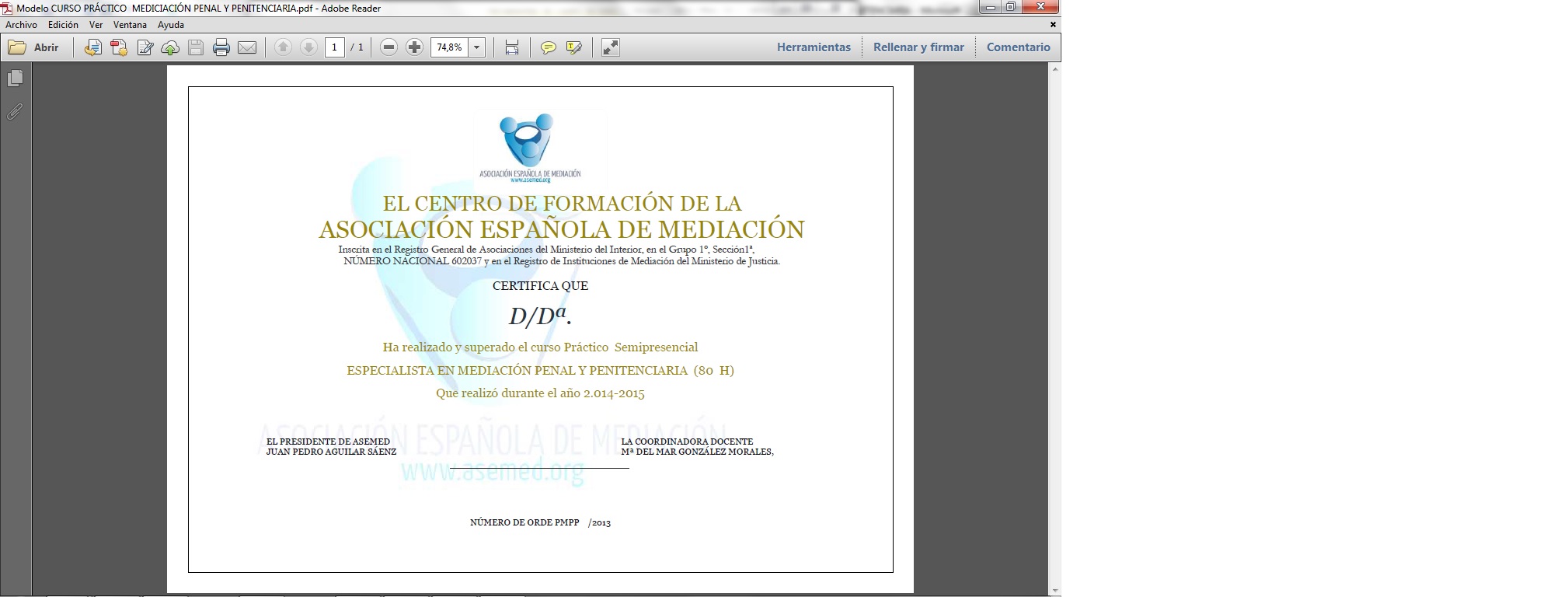Click 'EL CENTRO DE FORMACIÓN DE LA' heading
The image size is (1568, 597).
pos(562,203)
